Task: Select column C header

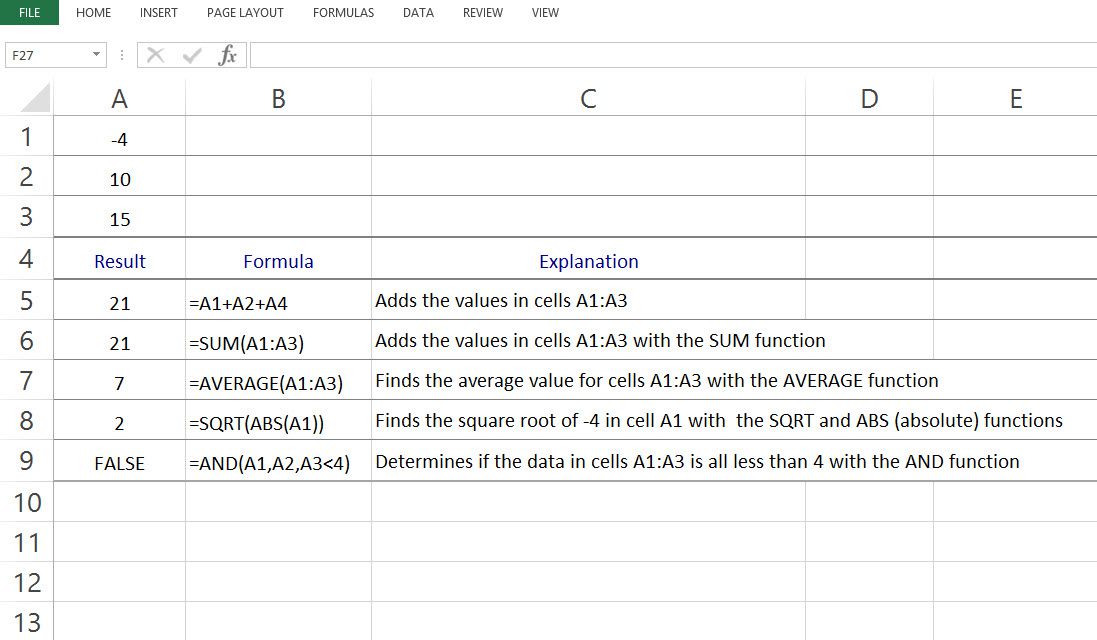Action: tap(588, 97)
